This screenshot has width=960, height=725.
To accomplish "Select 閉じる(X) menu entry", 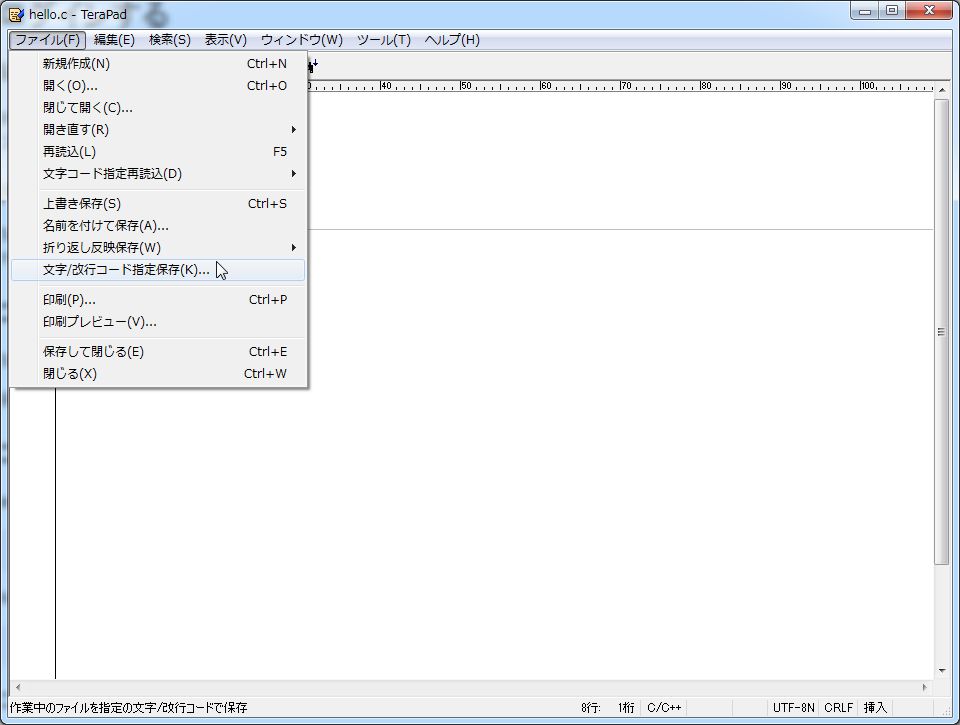I will tap(158, 374).
